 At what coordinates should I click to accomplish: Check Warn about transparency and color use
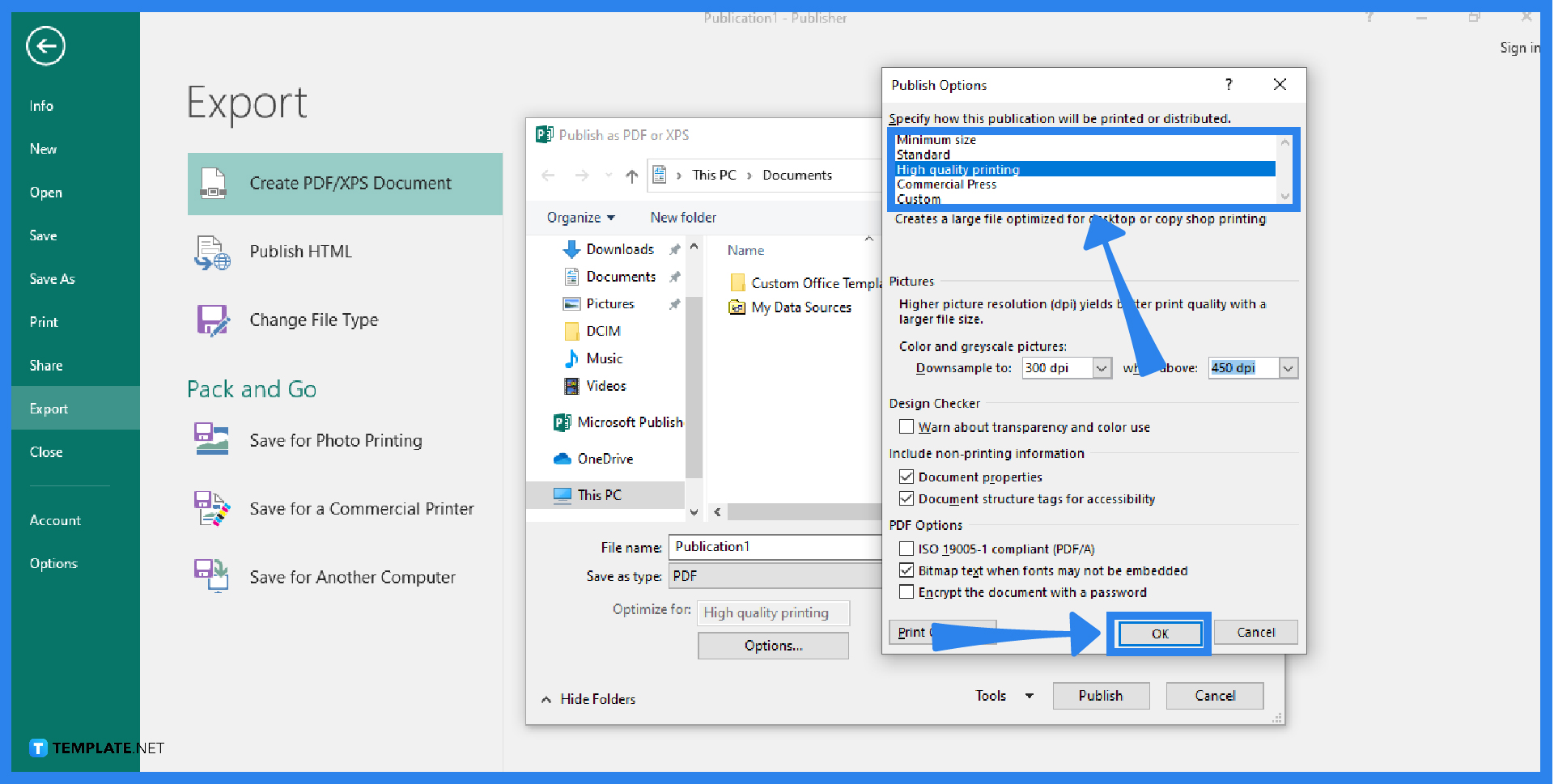tap(906, 427)
